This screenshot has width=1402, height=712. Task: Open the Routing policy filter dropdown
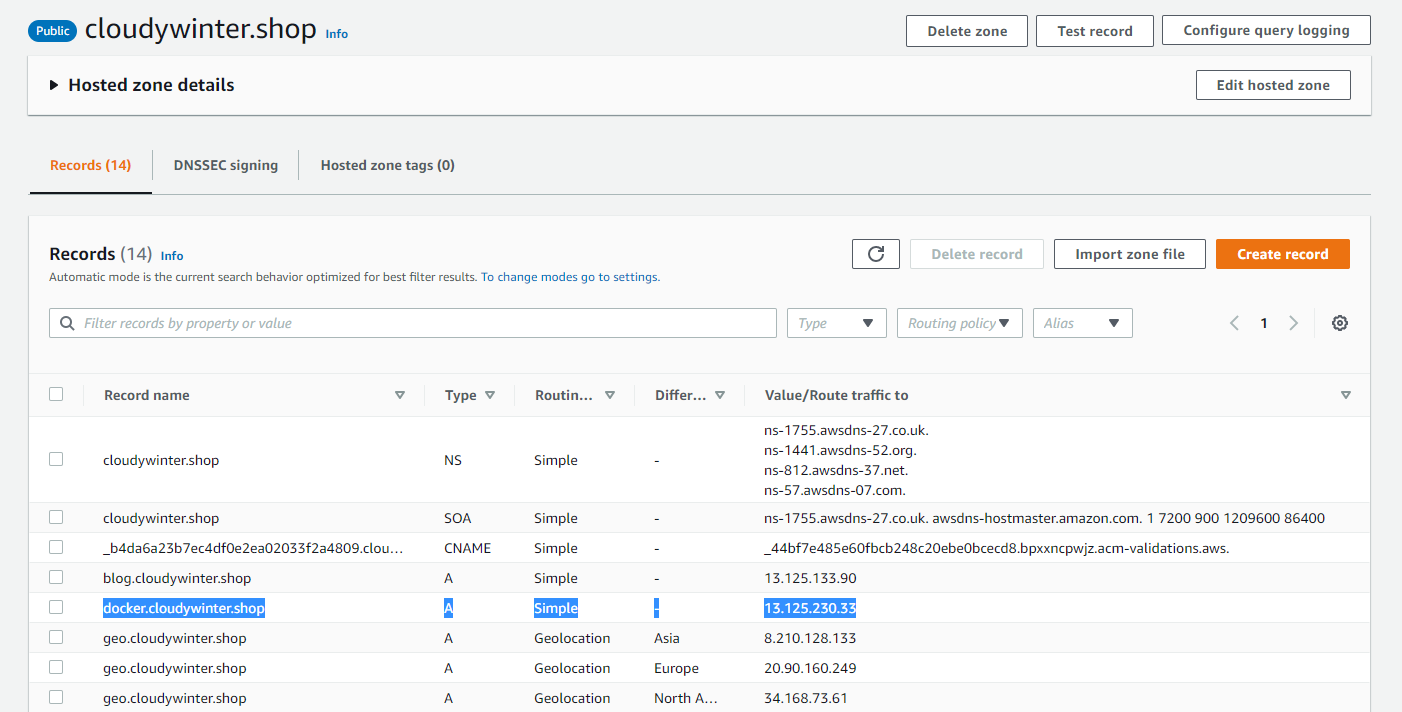tap(960, 323)
